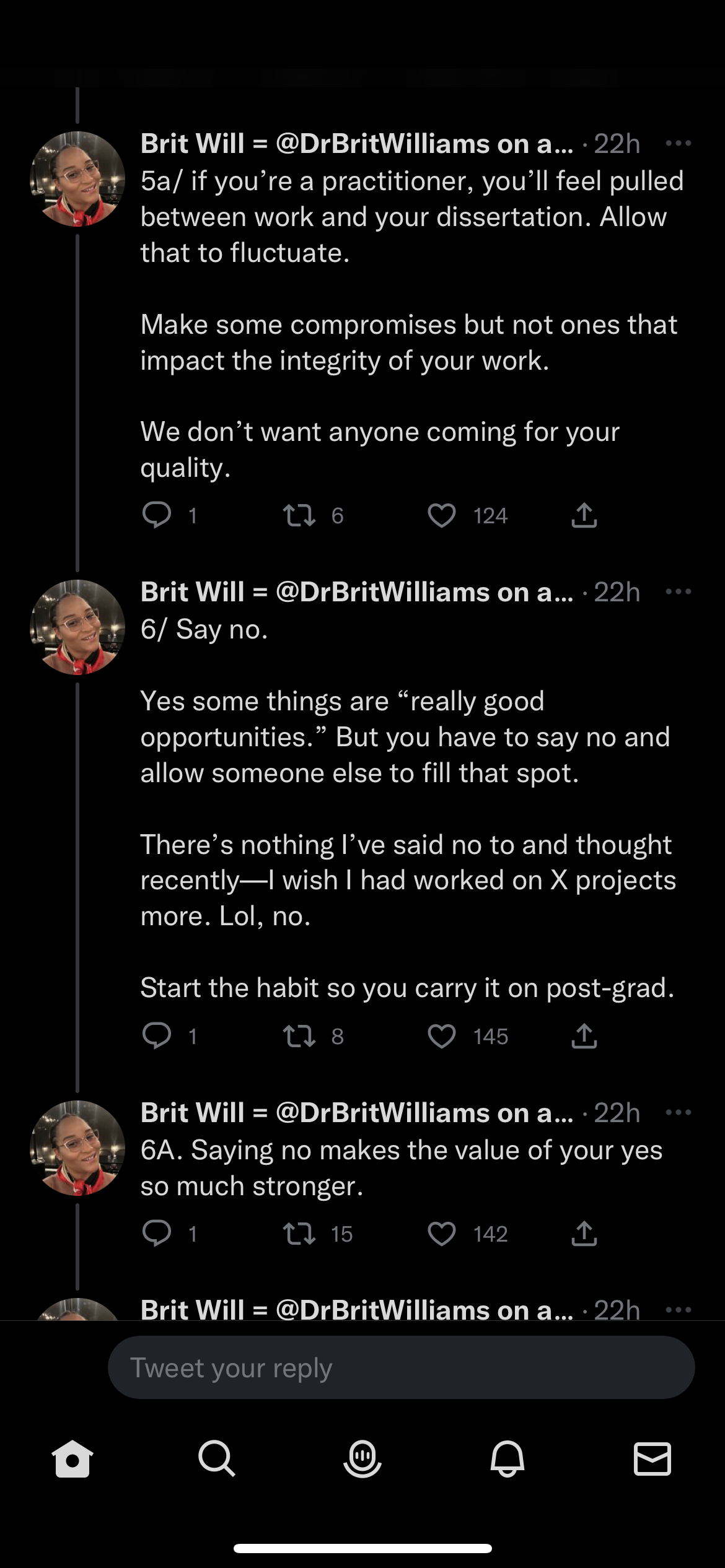Image resolution: width=725 pixels, height=1568 pixels.
Task: Open the Notifications bell tab
Action: (507, 1459)
